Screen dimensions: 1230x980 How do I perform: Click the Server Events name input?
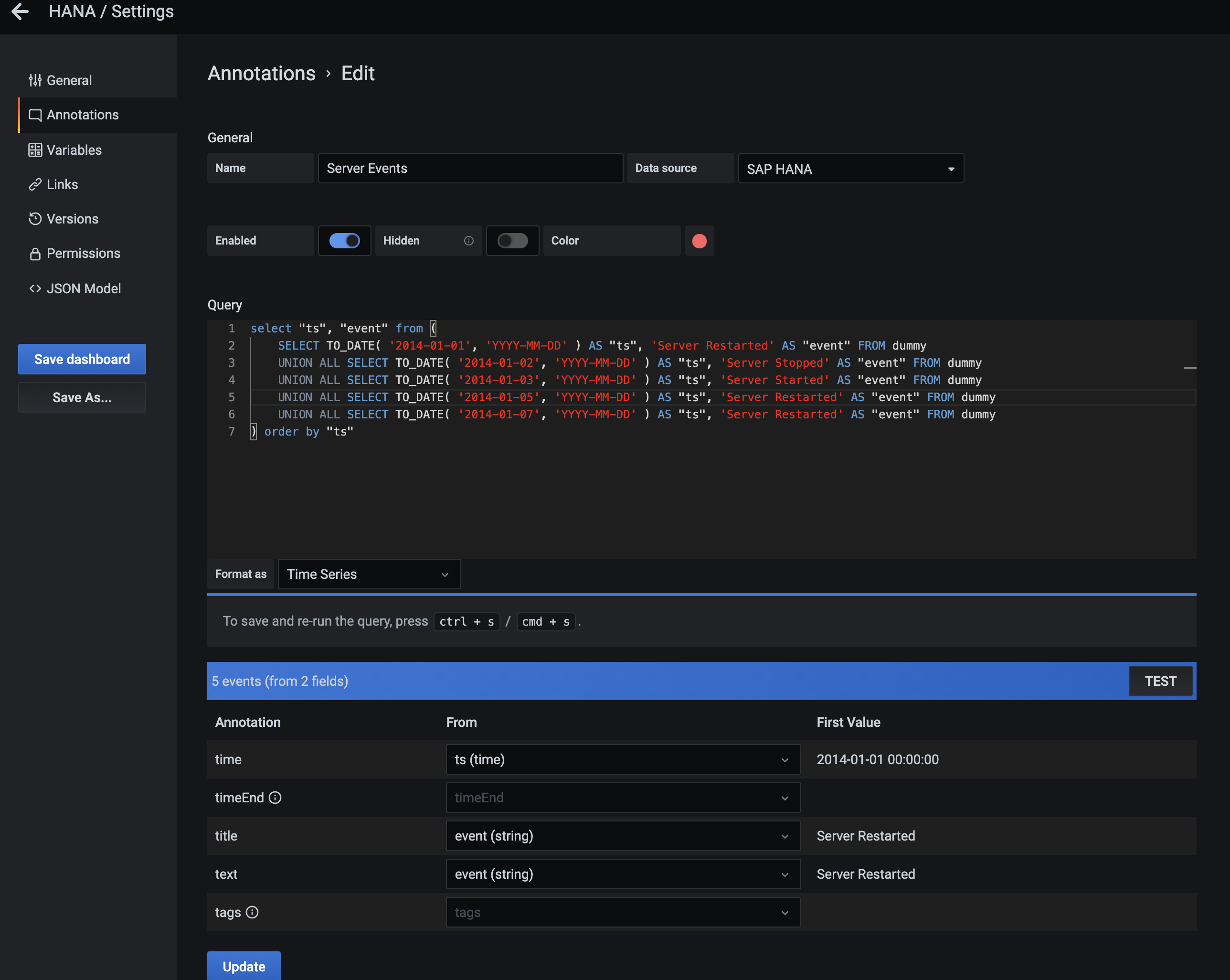pyautogui.click(x=470, y=169)
